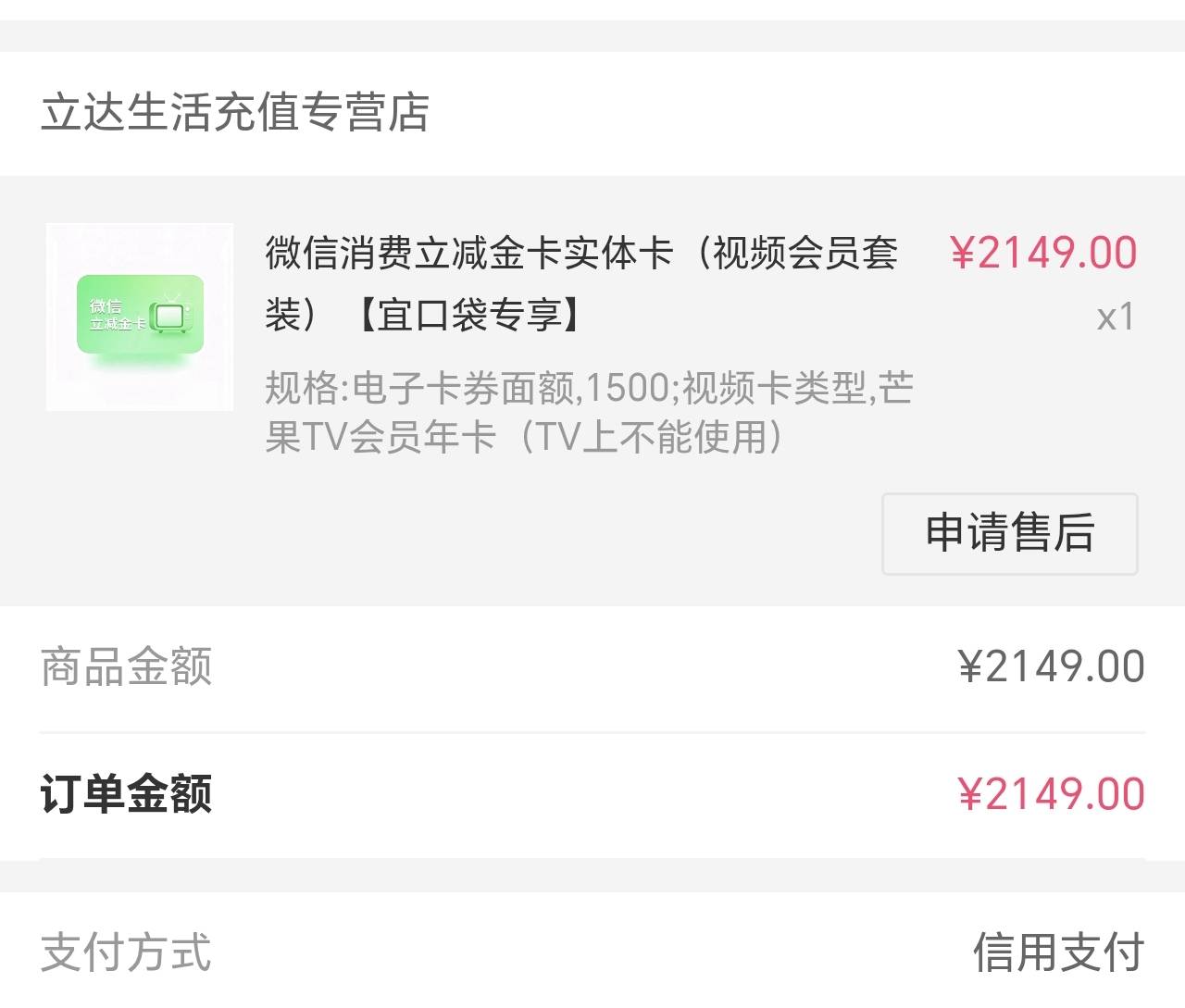The height and width of the screenshot is (1008, 1185).
Task: Click the divider line below the 商品金额 row
Action: click(x=592, y=732)
